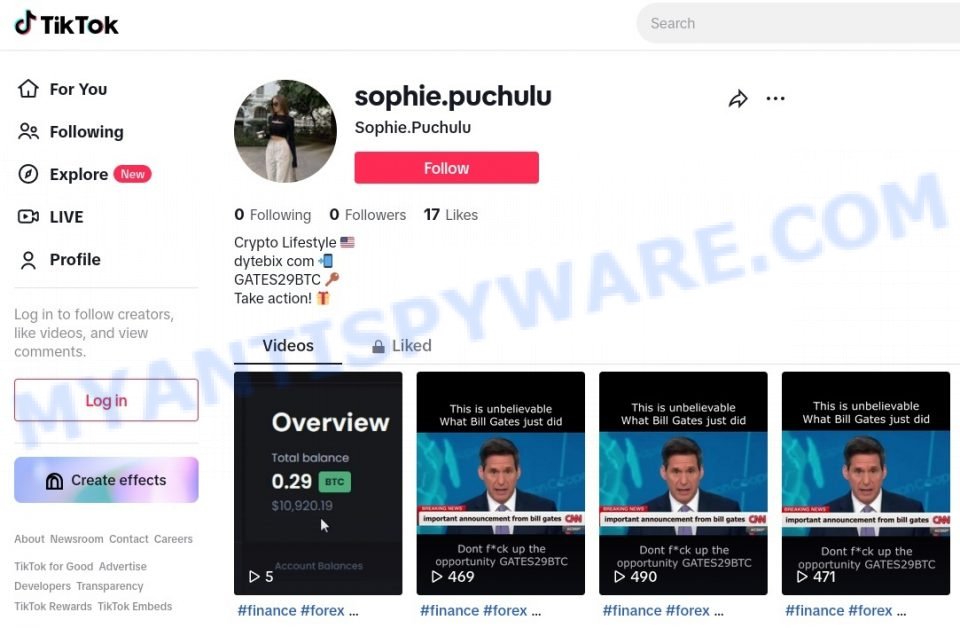The height and width of the screenshot is (628, 960).
Task: Click the For You home icon
Action: pos(28,89)
